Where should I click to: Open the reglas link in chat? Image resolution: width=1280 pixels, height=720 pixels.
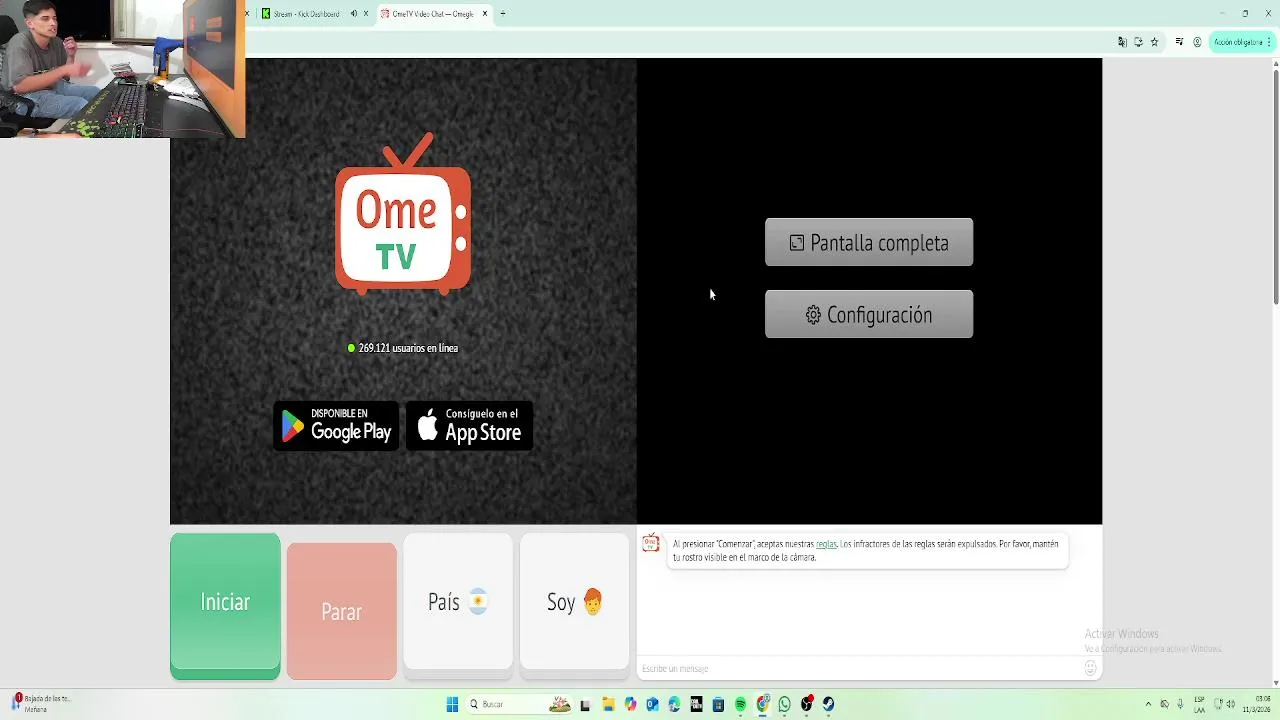[826, 544]
